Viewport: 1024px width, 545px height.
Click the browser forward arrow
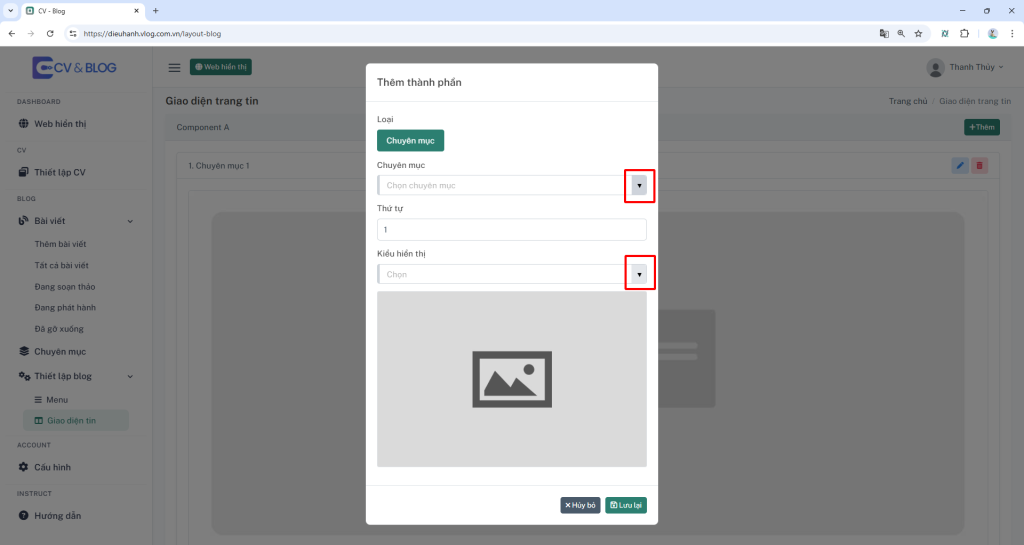click(31, 33)
